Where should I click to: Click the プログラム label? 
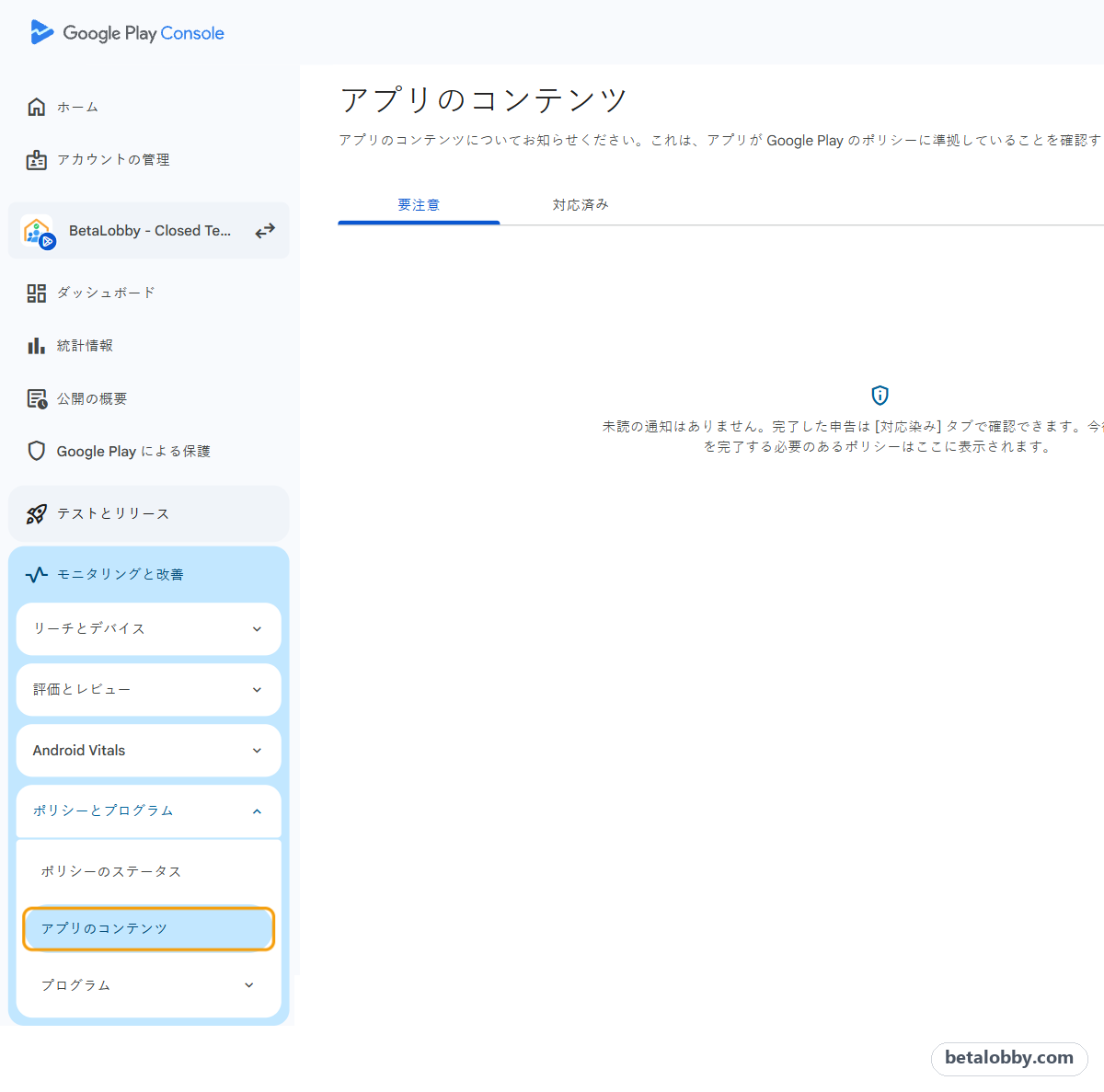coord(75,985)
